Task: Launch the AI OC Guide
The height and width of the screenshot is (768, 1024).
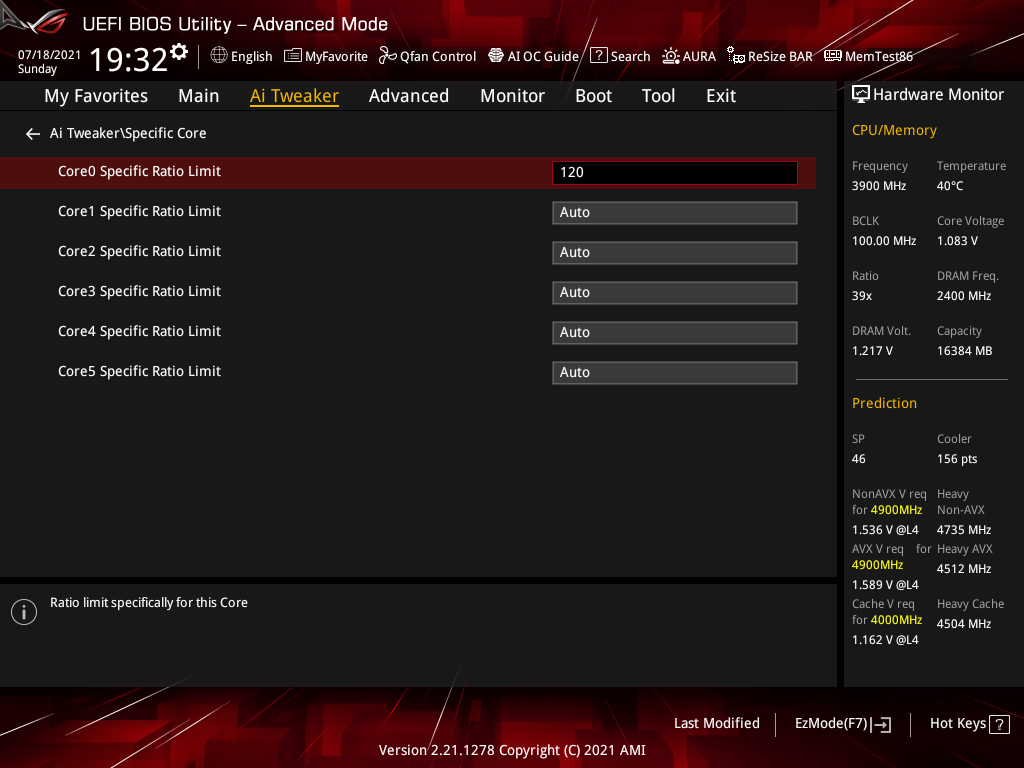Action: click(533, 56)
